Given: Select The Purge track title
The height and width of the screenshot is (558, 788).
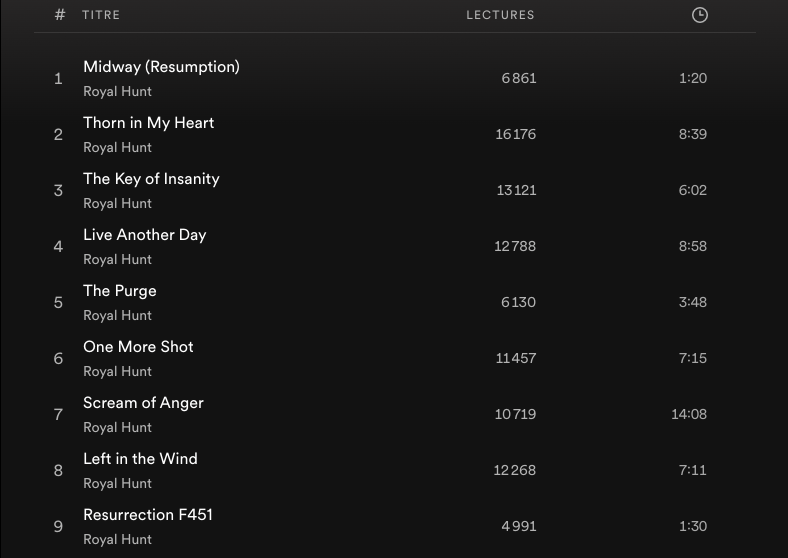Looking at the screenshot, I should pos(119,291).
